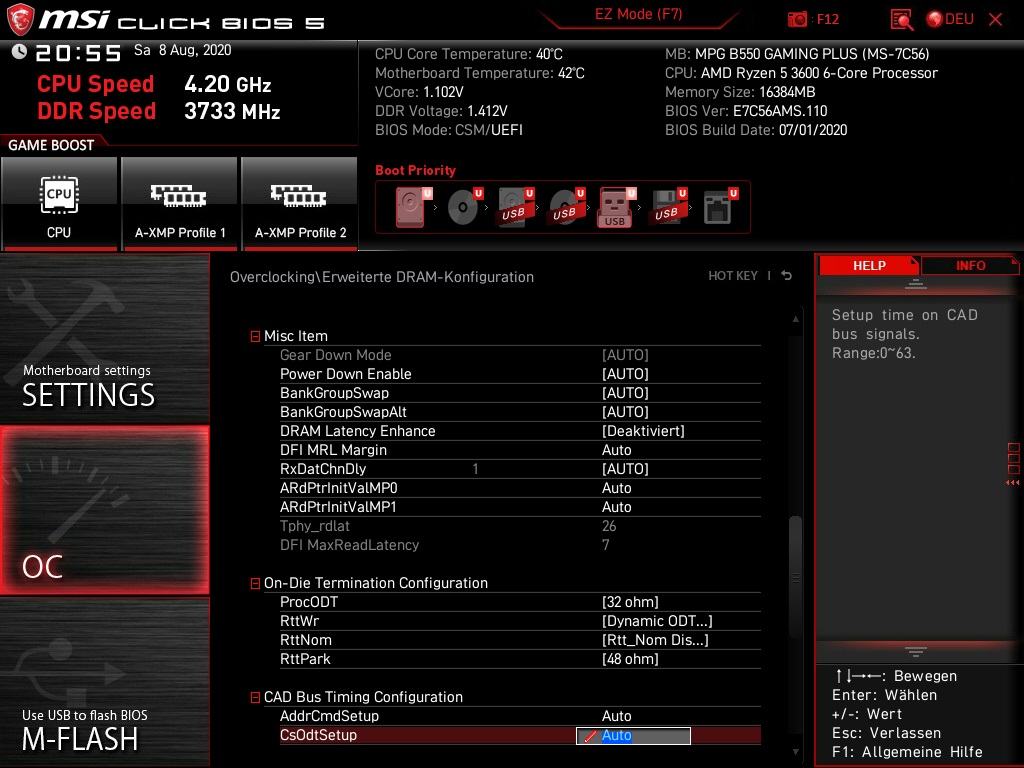Click the help panel lower grip handle
The image size is (1024, 768).
point(916,651)
